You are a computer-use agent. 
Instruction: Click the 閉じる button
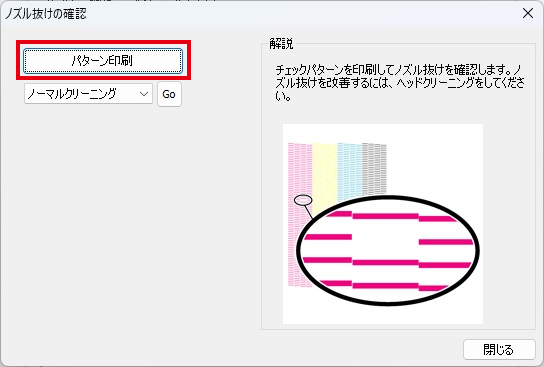coord(499,349)
